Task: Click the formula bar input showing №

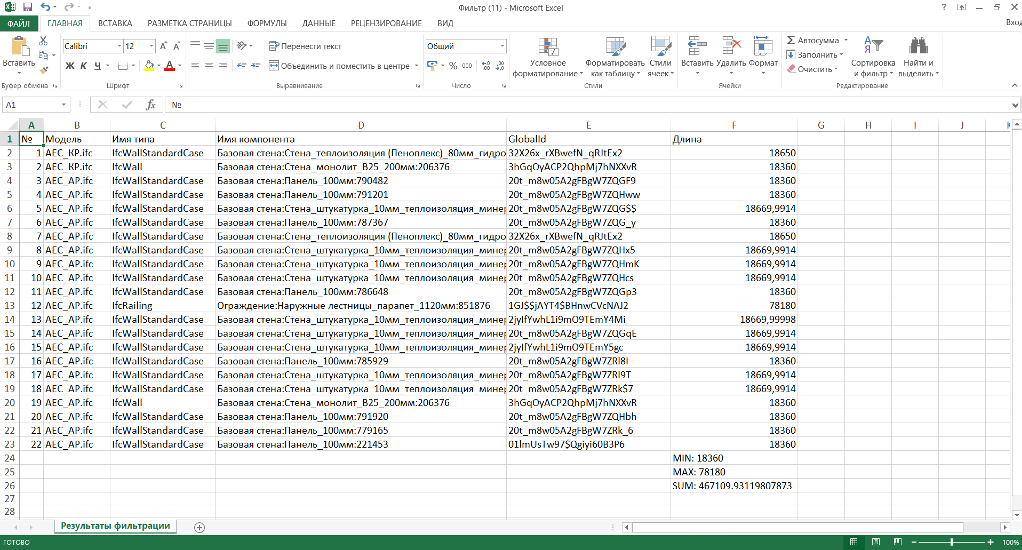Action: [590, 104]
